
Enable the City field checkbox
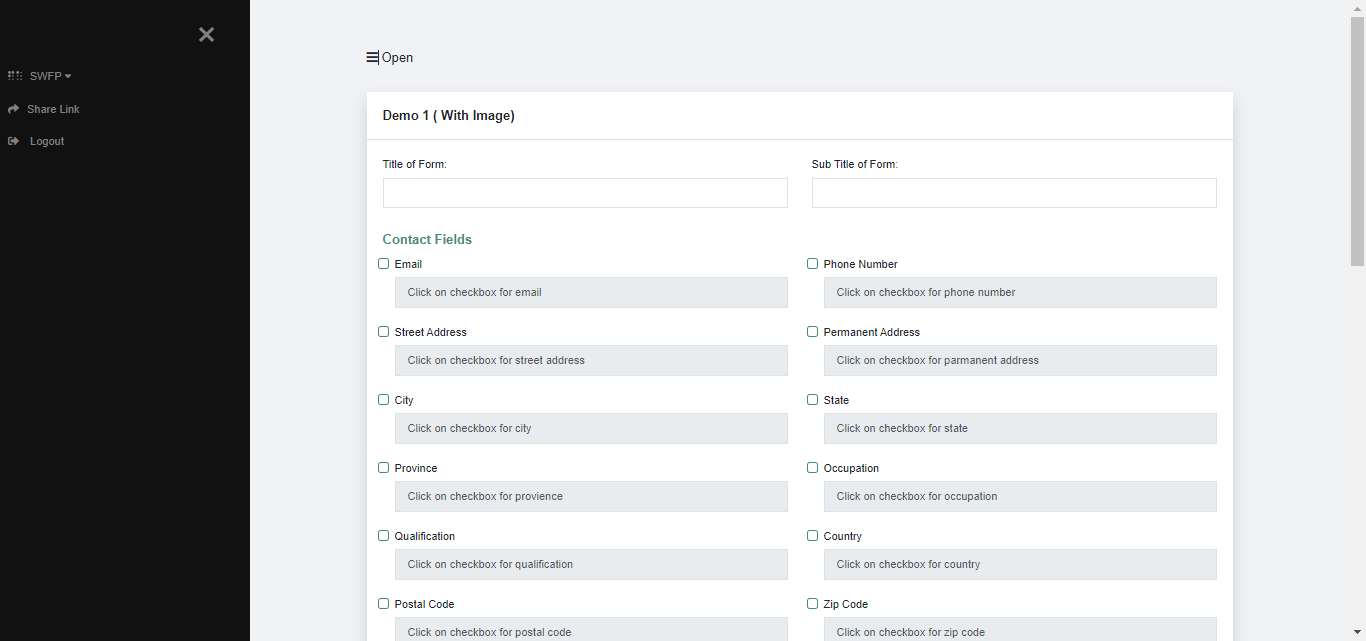click(383, 400)
